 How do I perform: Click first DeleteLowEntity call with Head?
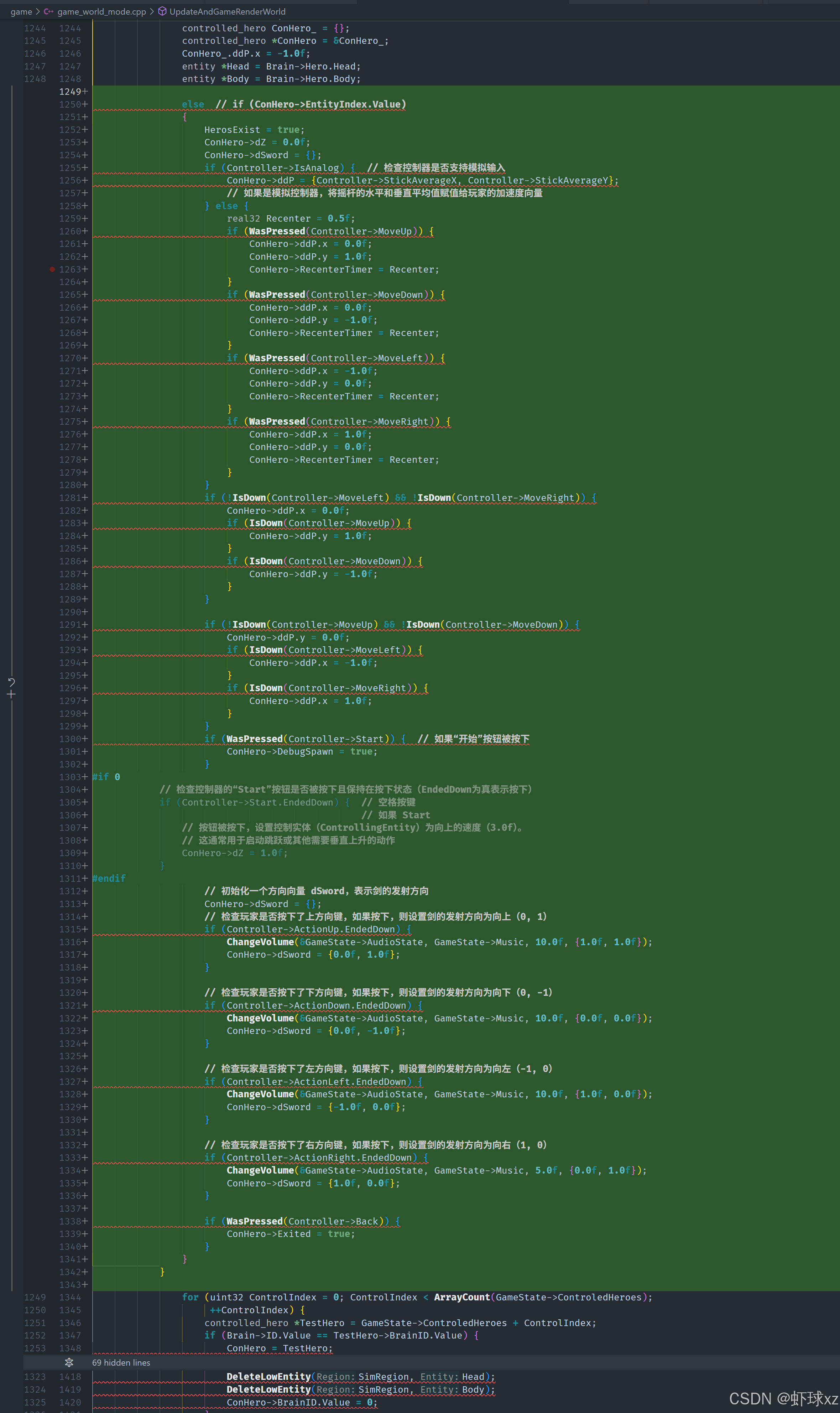(x=268, y=1376)
